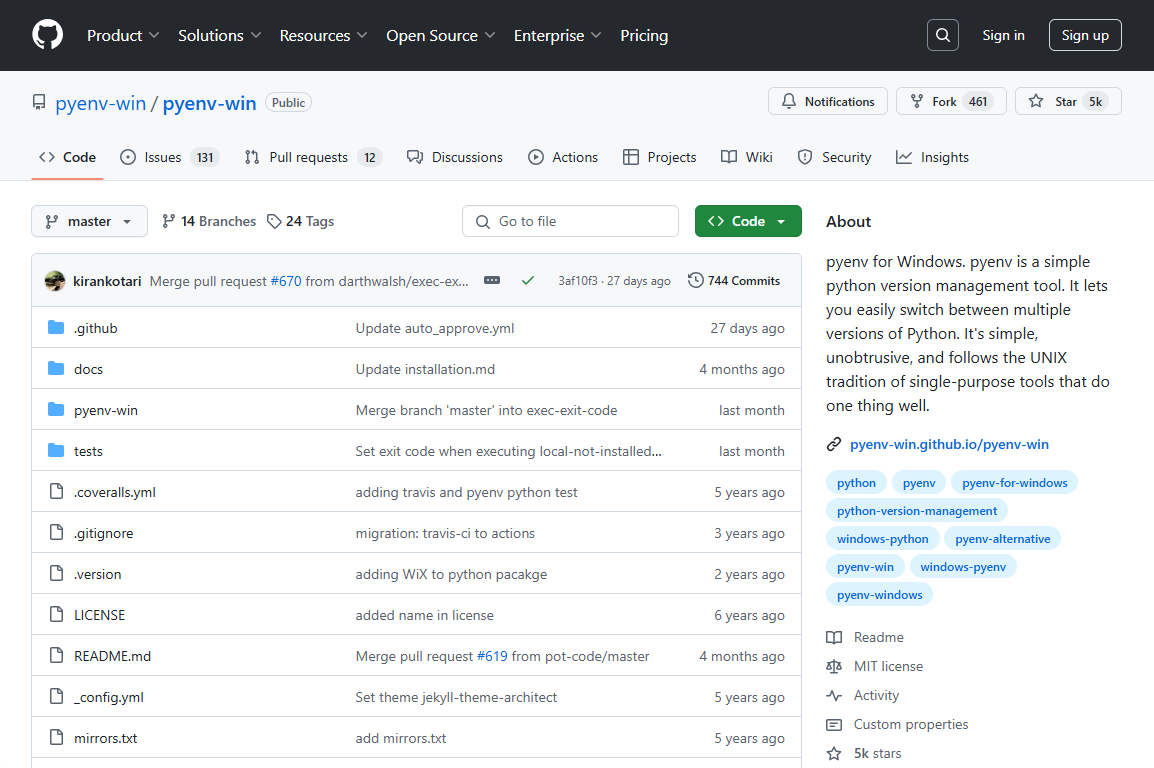Click the Custom properties icon
This screenshot has width=1154, height=768.
click(x=834, y=725)
